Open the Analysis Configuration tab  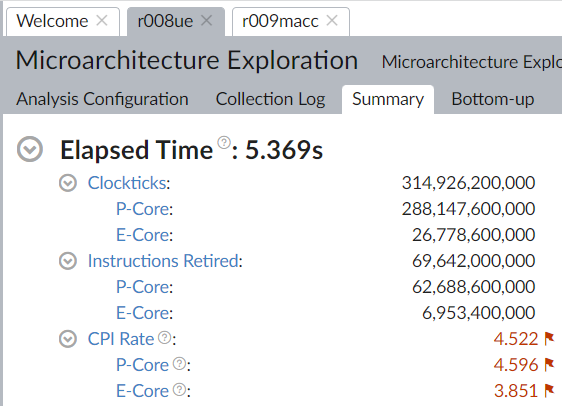[x=102, y=99]
